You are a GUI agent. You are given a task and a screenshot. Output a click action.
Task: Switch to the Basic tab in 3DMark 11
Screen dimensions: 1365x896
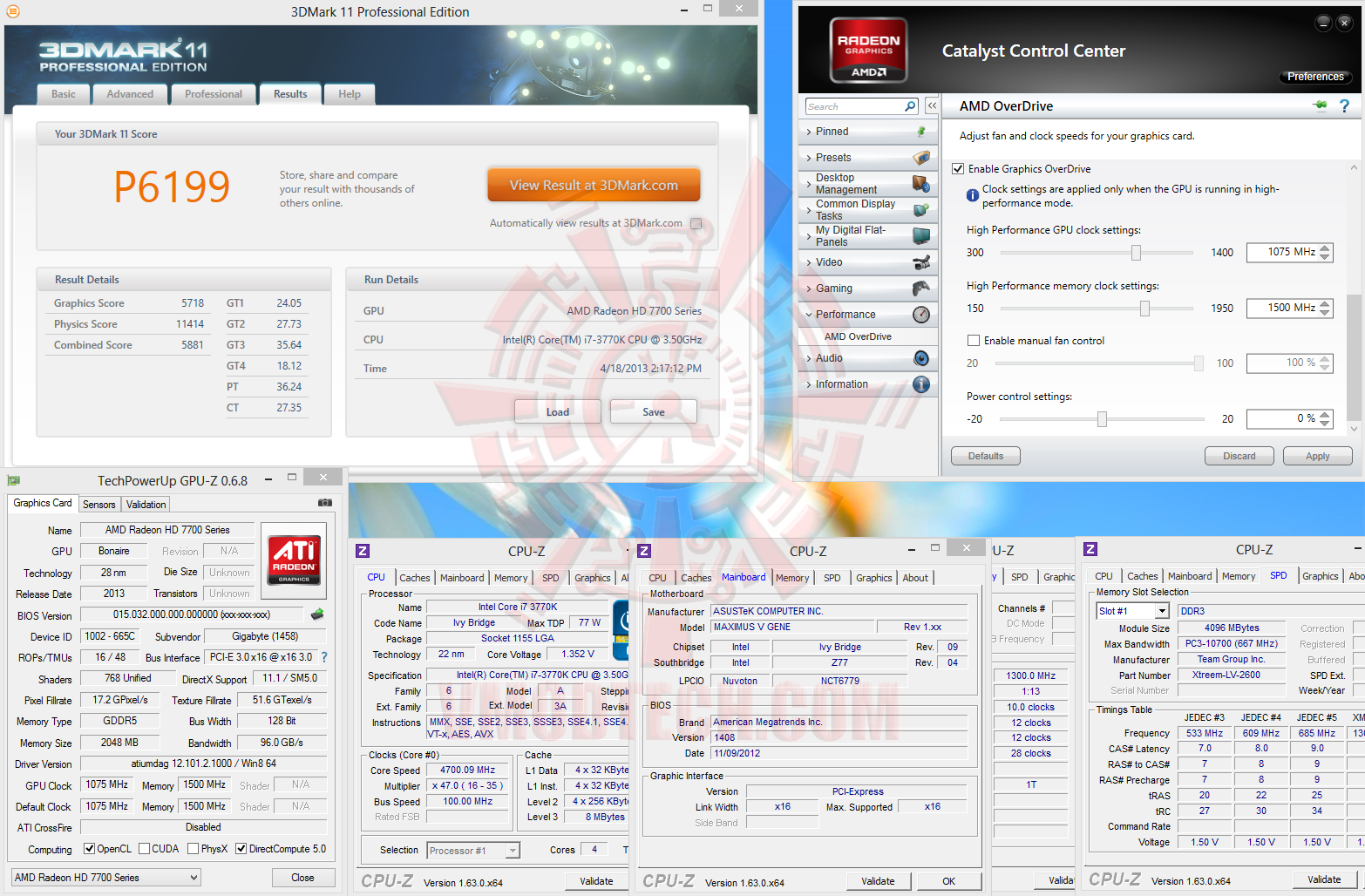click(x=64, y=94)
